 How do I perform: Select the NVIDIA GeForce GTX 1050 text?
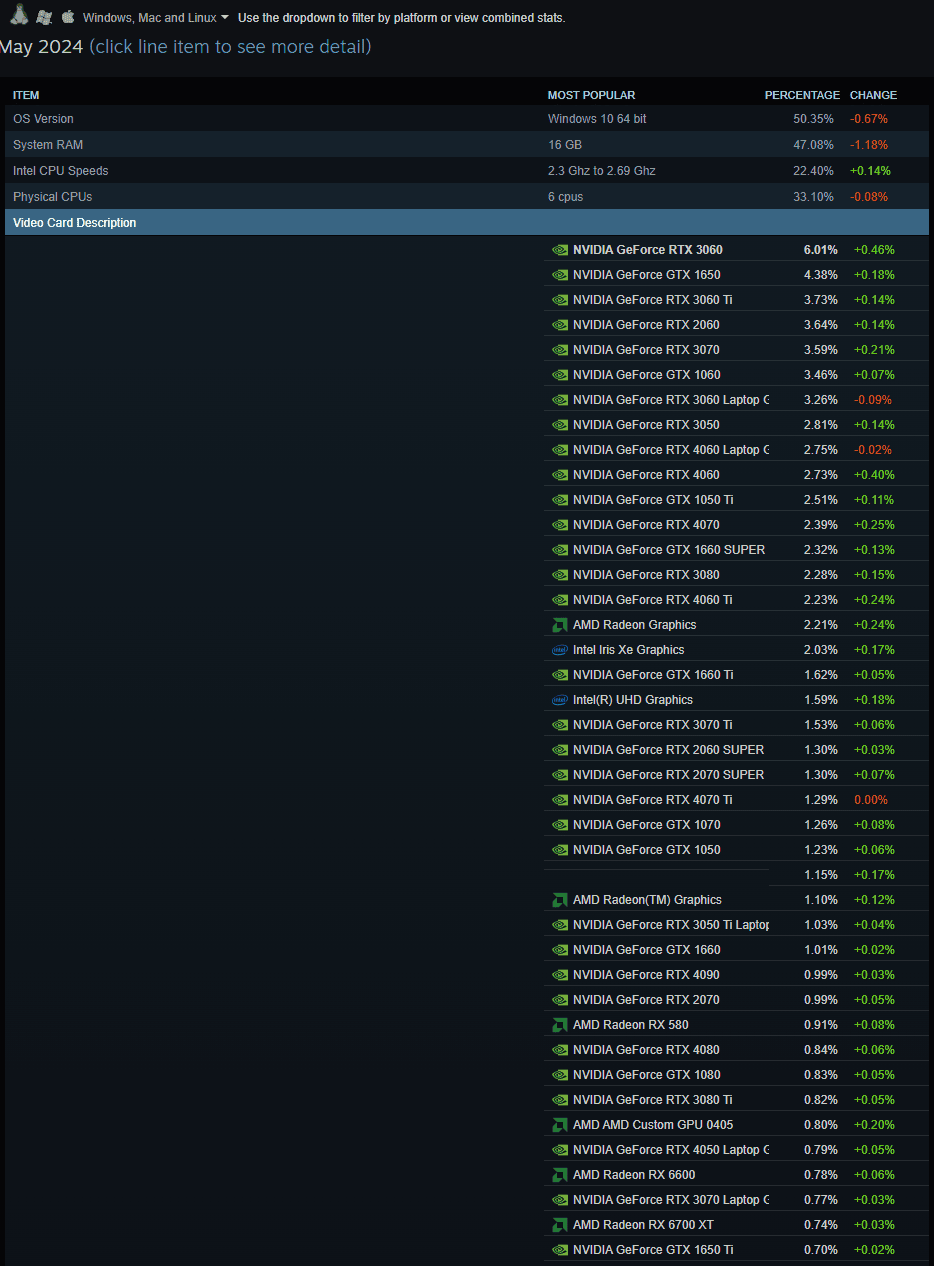pos(647,850)
